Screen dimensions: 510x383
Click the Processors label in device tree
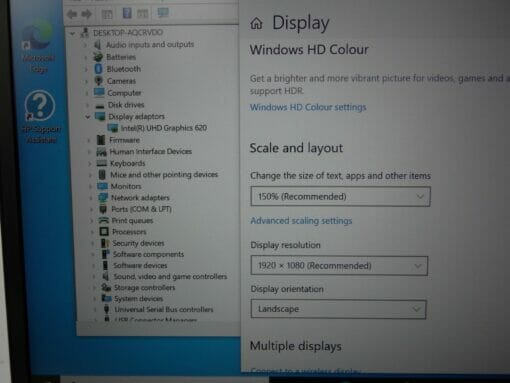click(x=129, y=232)
